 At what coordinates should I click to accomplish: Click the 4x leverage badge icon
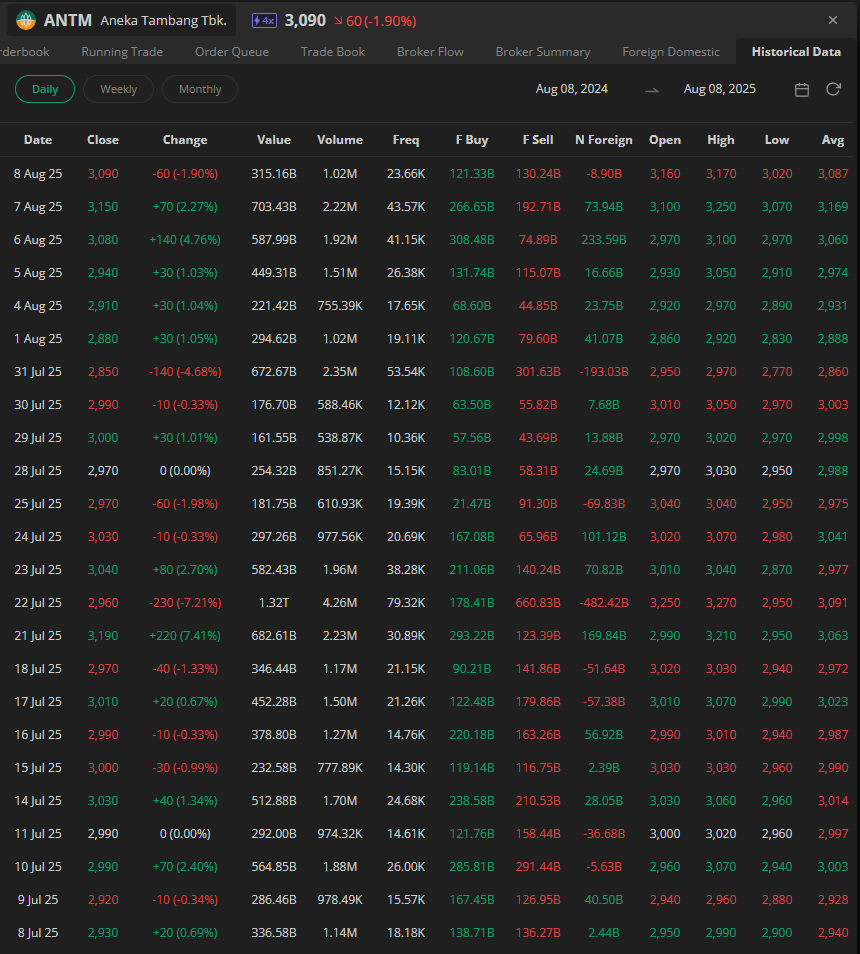pyautogui.click(x=264, y=21)
